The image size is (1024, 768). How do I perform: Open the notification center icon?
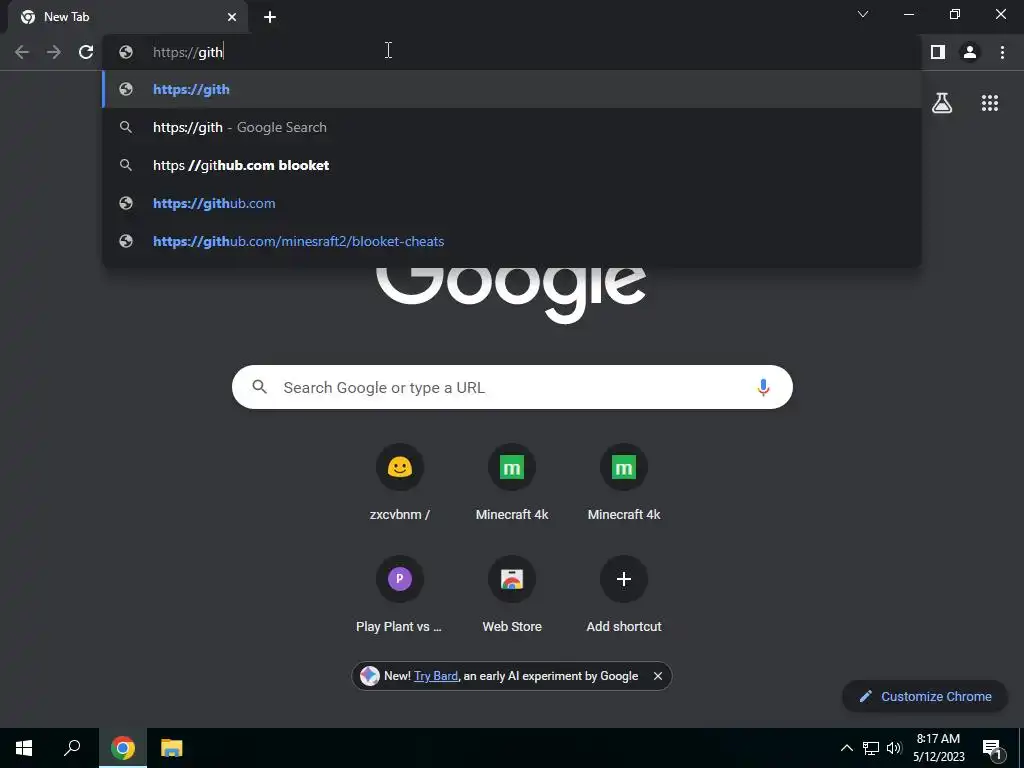[992, 749]
